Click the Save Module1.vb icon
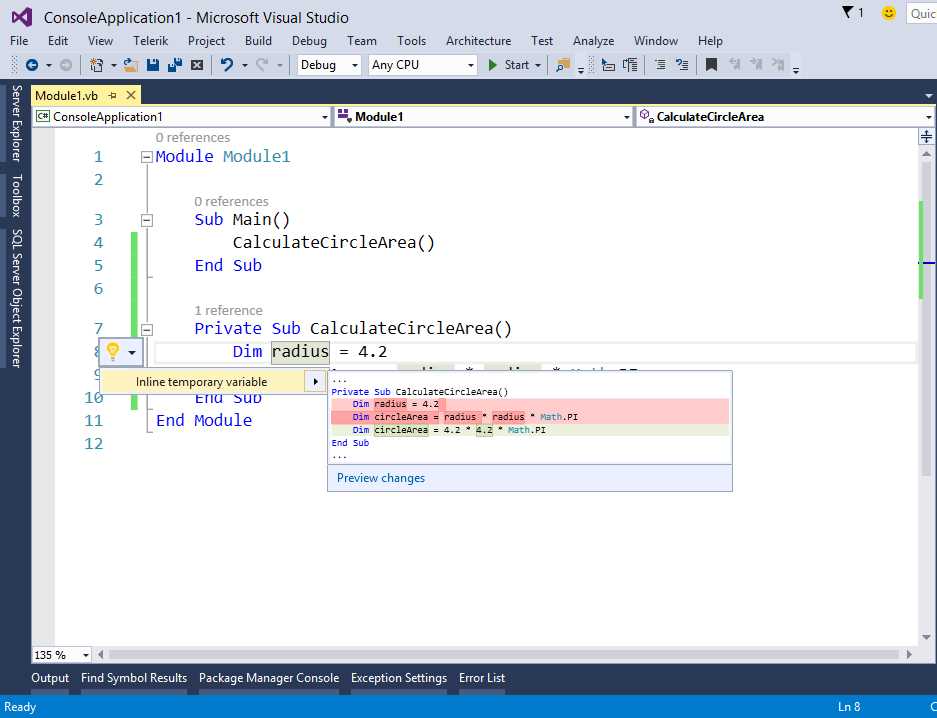 [x=151, y=66]
